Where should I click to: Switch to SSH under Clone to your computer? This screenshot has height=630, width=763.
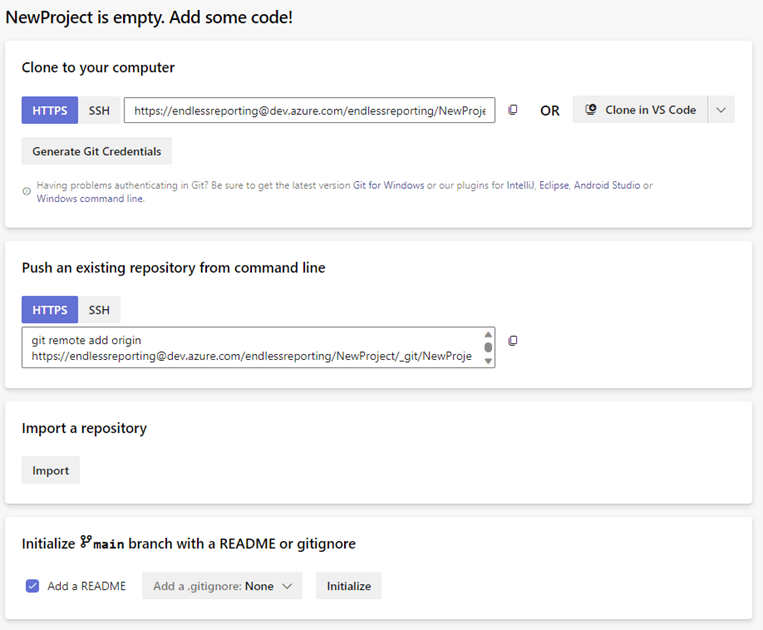point(99,110)
